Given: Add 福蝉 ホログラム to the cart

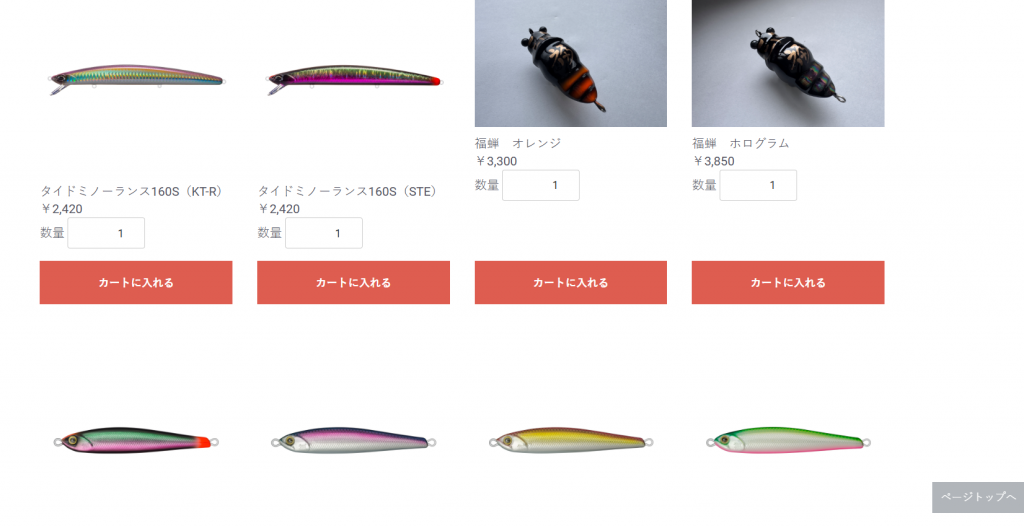Looking at the screenshot, I should (788, 282).
